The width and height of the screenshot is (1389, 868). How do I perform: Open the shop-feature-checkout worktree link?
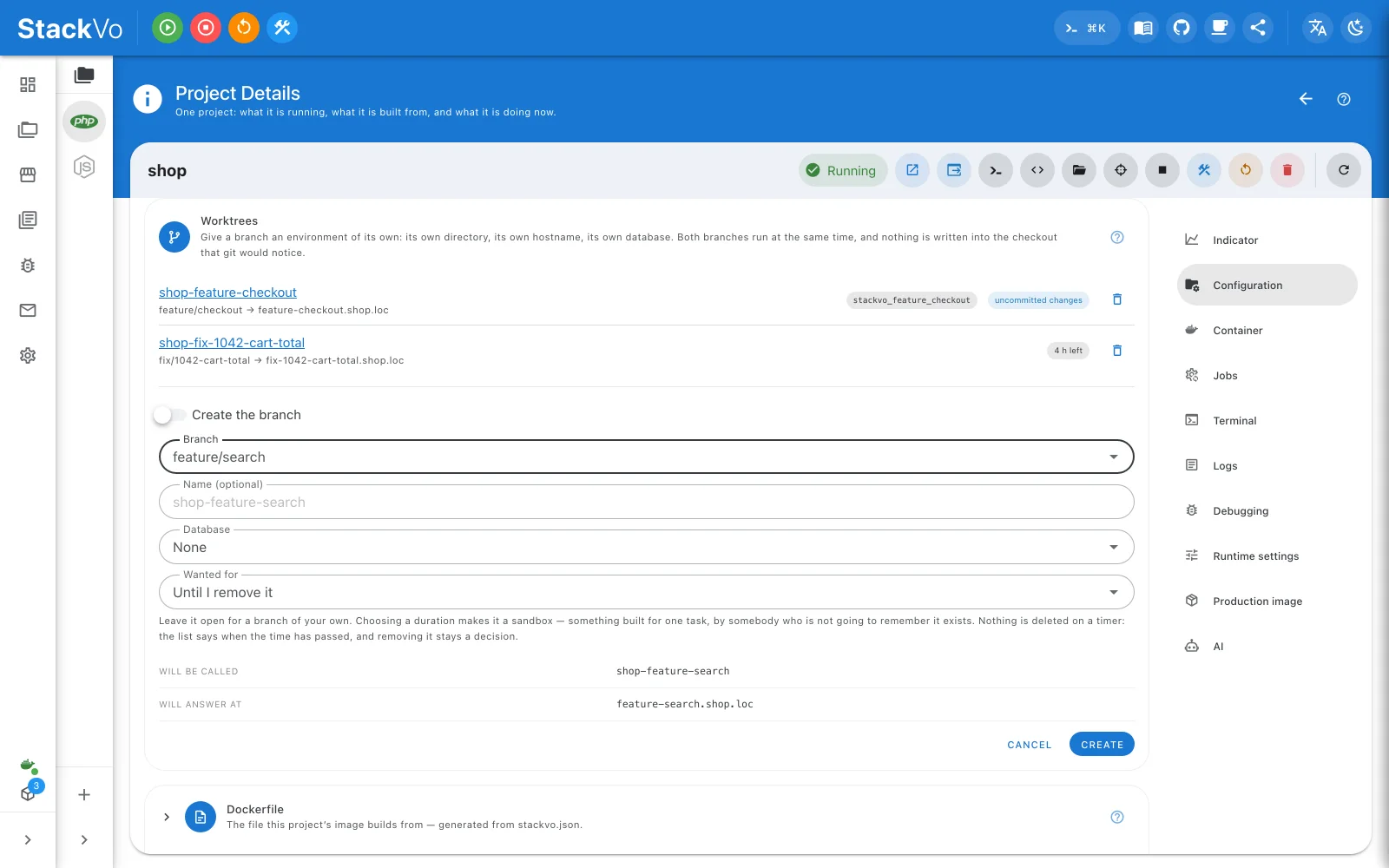227,293
